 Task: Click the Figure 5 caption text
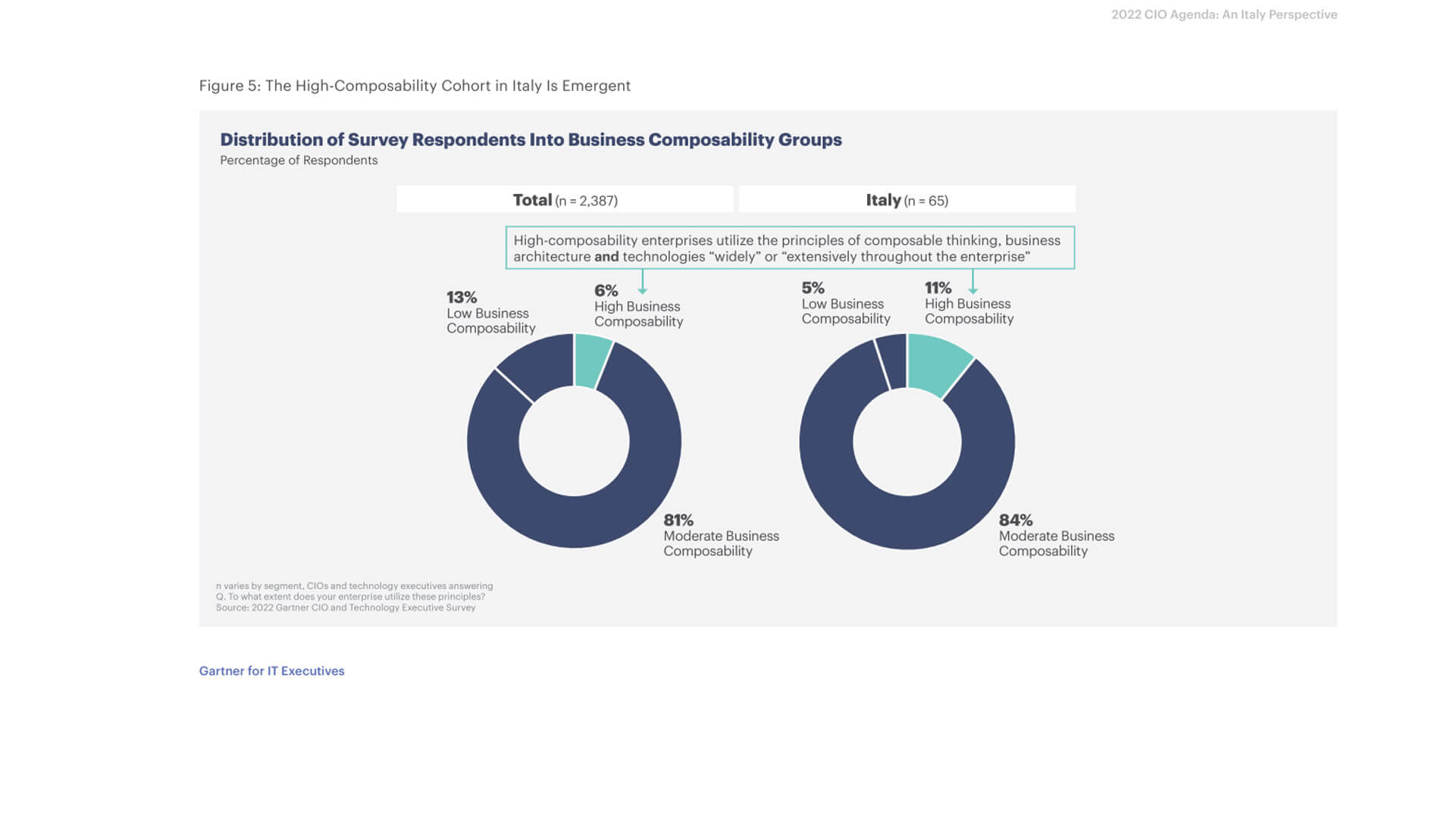(x=415, y=86)
